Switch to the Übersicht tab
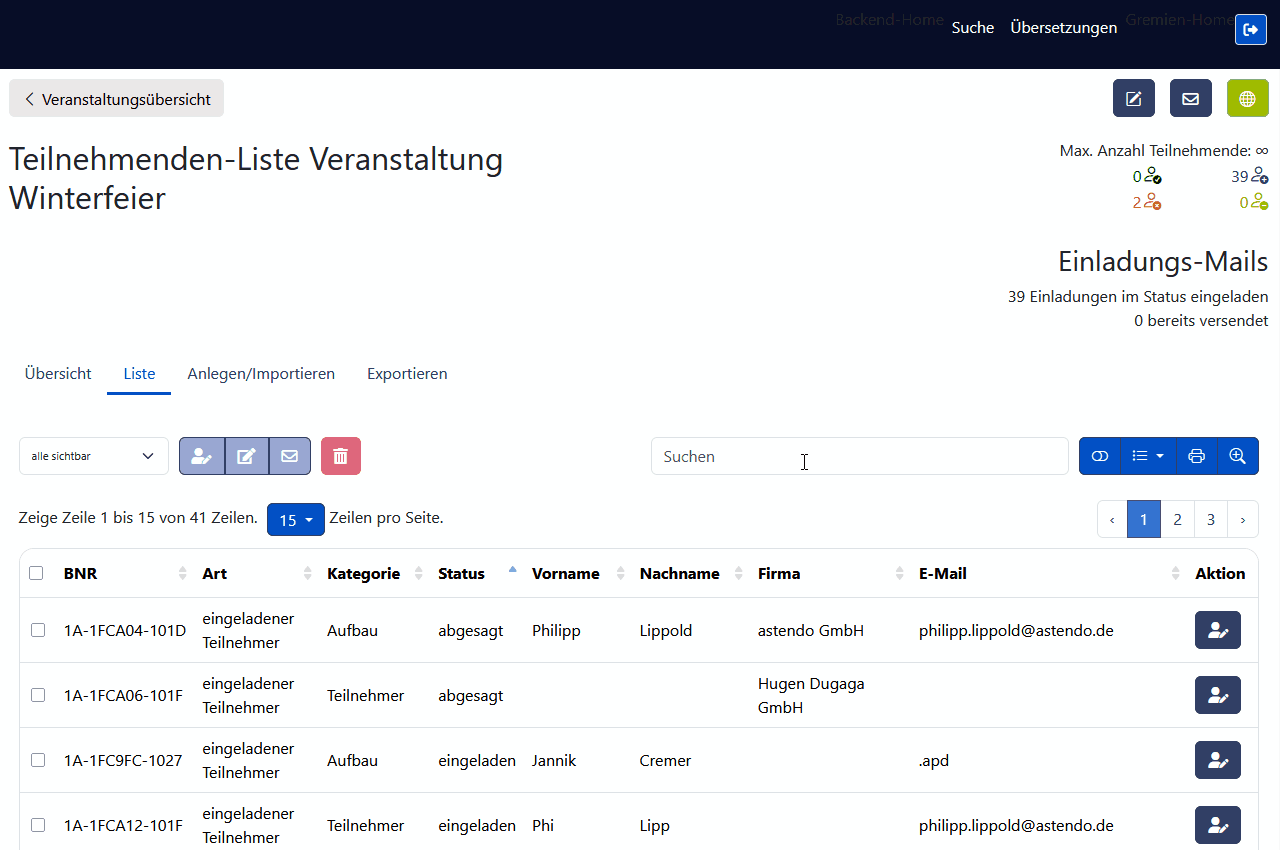The width and height of the screenshot is (1280, 850). click(x=58, y=373)
